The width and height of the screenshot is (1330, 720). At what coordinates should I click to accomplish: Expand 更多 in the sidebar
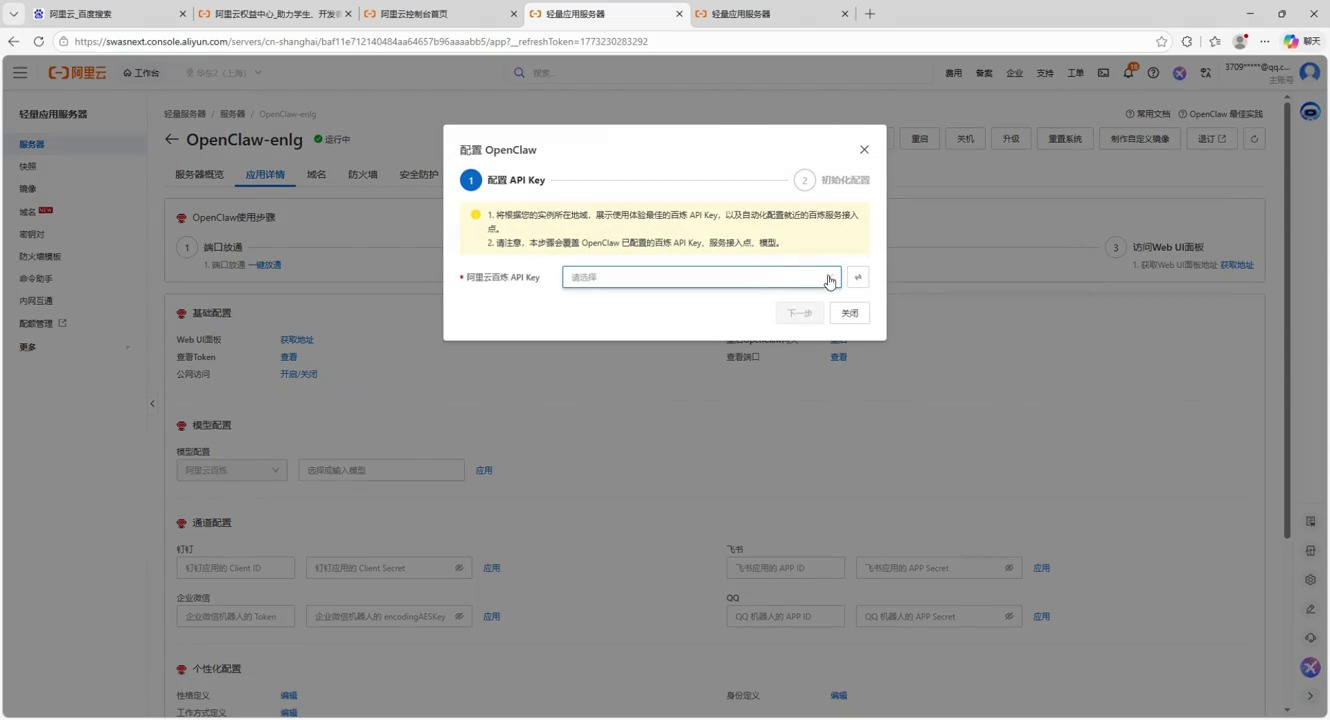pos(74,347)
